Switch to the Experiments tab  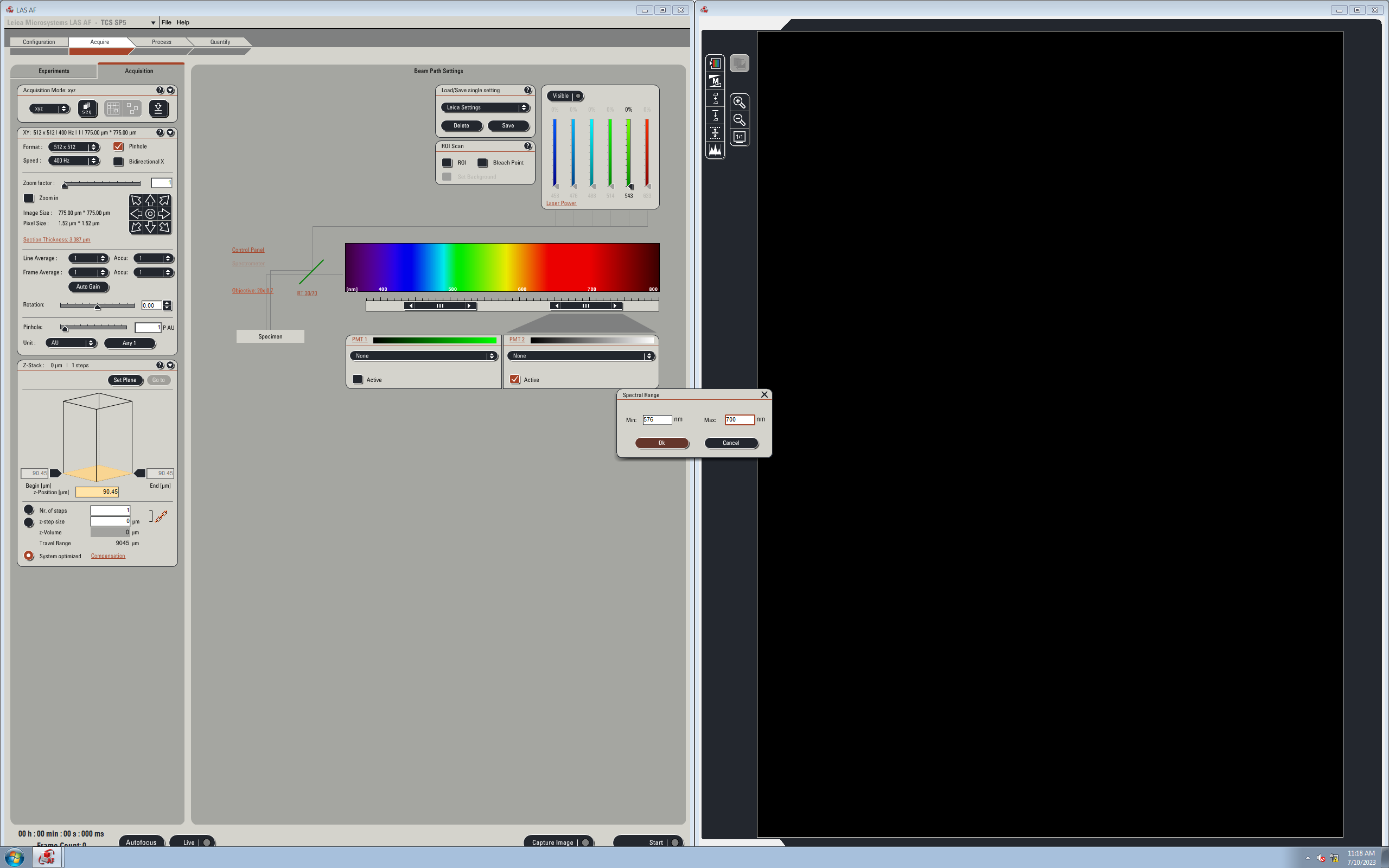click(x=53, y=71)
